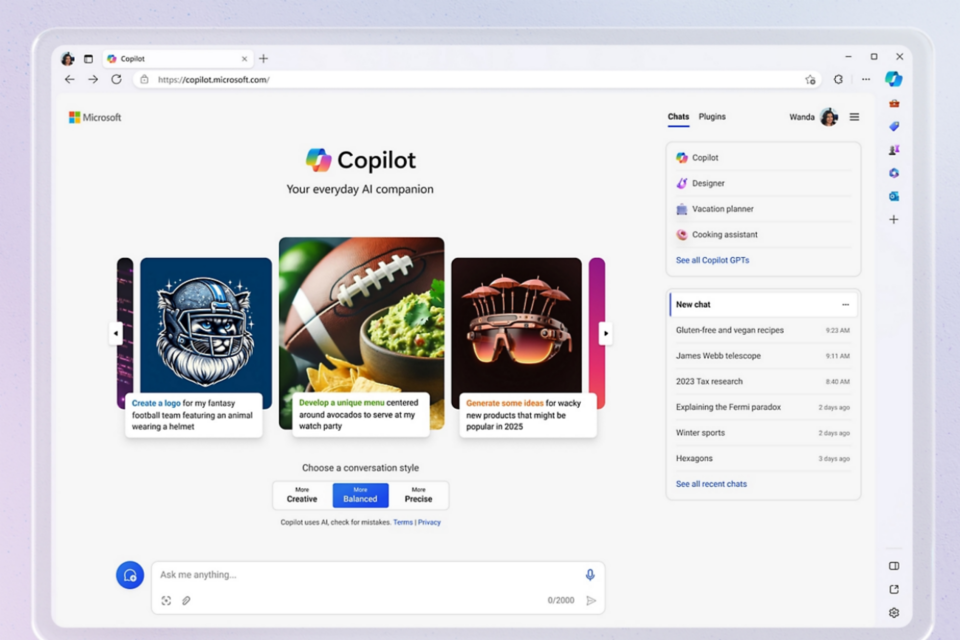Click the add image screenshot icon
960x640 pixels.
[166, 601]
